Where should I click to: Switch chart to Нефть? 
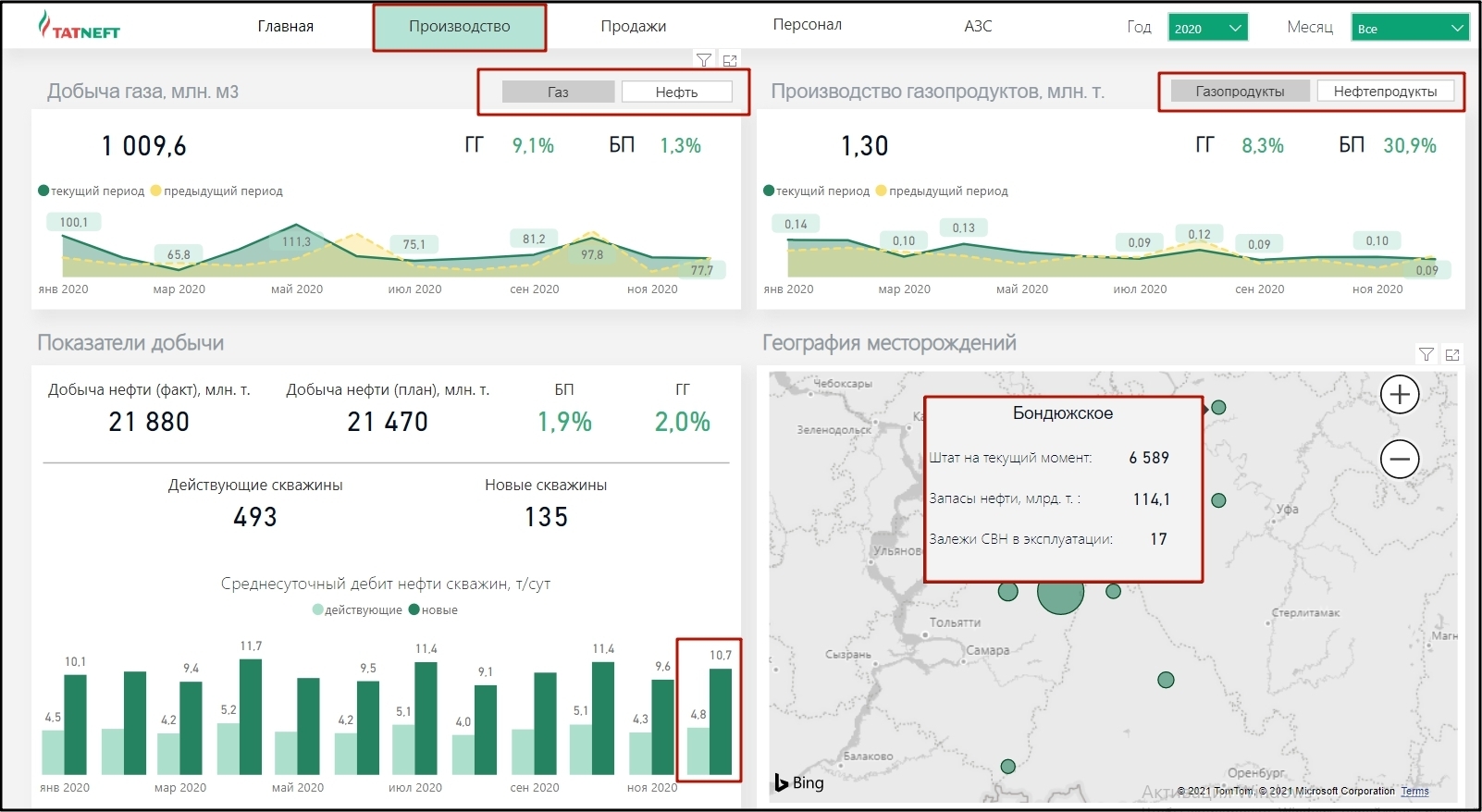(676, 92)
